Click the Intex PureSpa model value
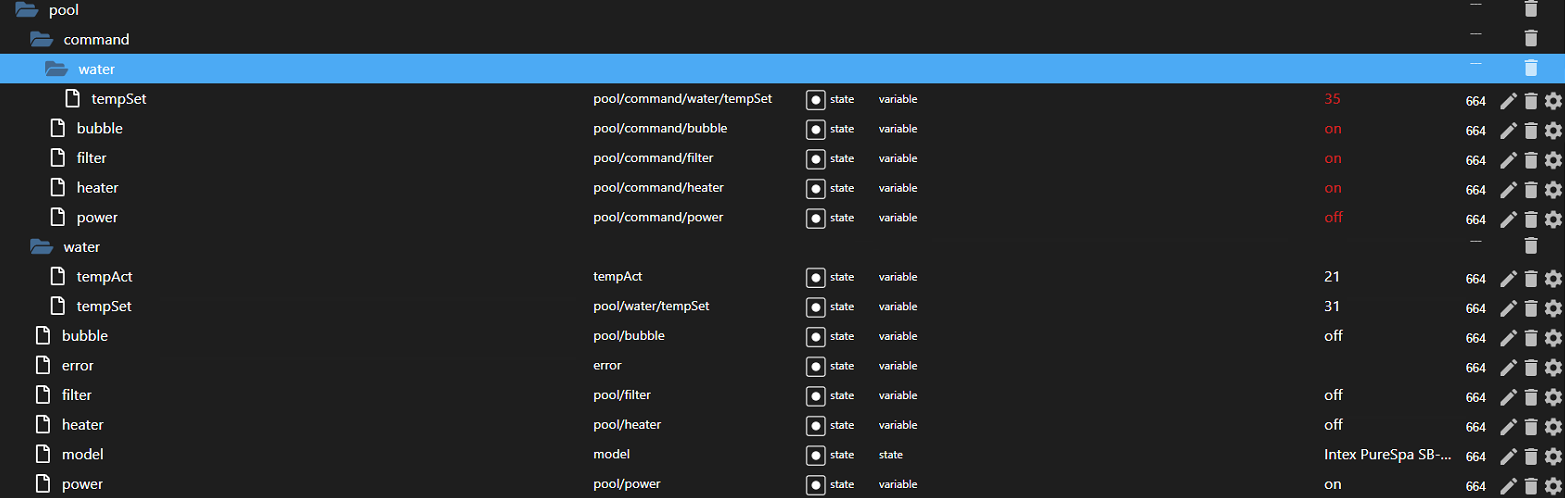Viewport: 1565px width, 498px height. 1386,455
